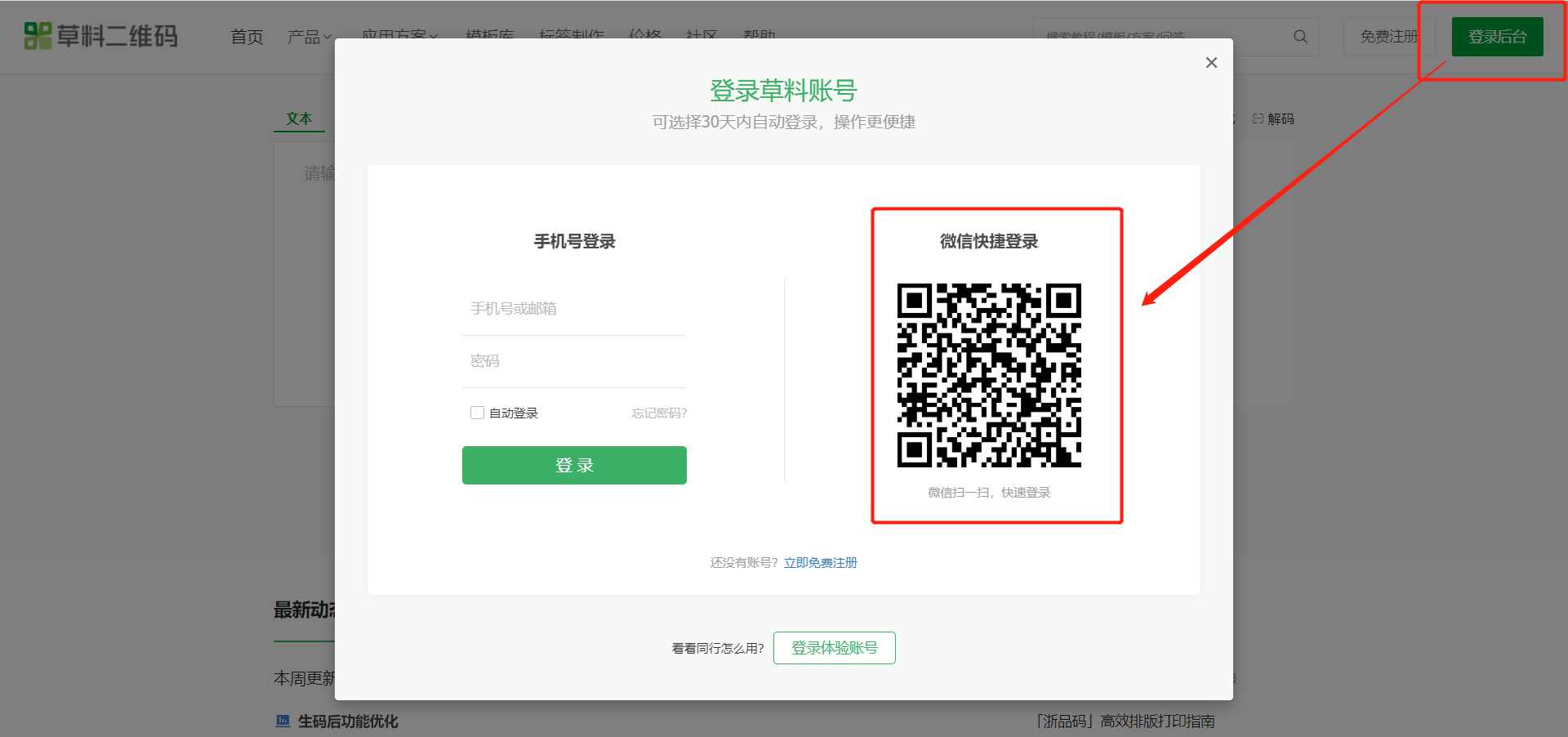This screenshot has height=737, width=1568.
Task: Switch to the 文本 tab
Action: click(x=299, y=118)
